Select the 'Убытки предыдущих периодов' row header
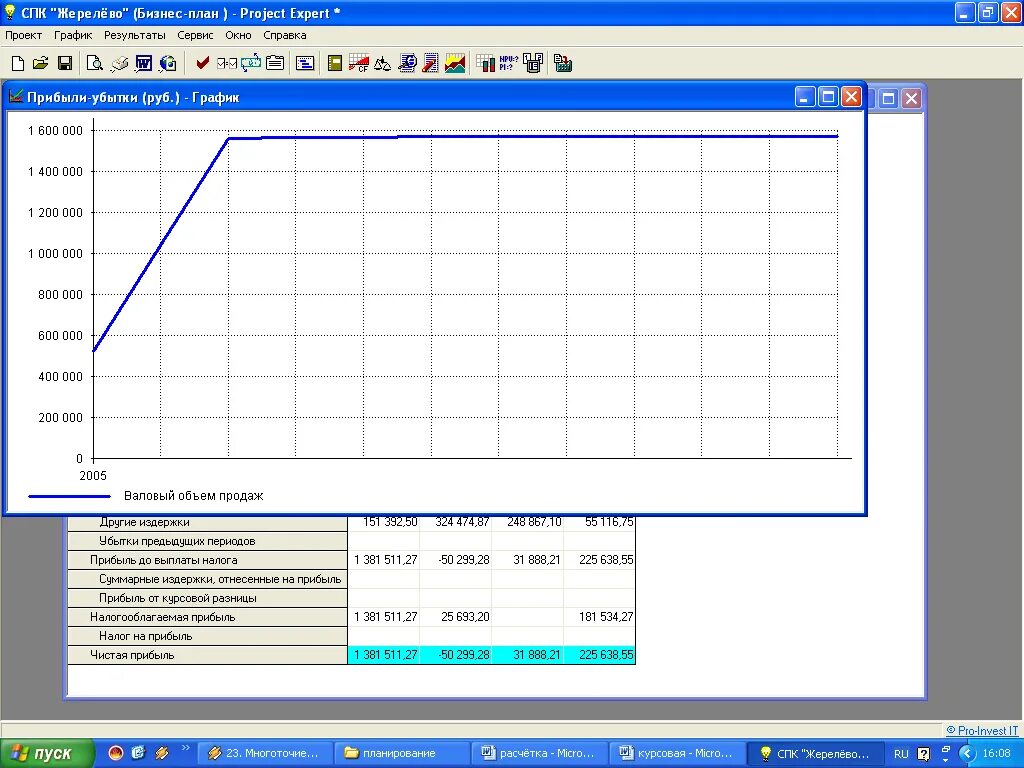This screenshot has width=1024, height=768. (x=208, y=541)
